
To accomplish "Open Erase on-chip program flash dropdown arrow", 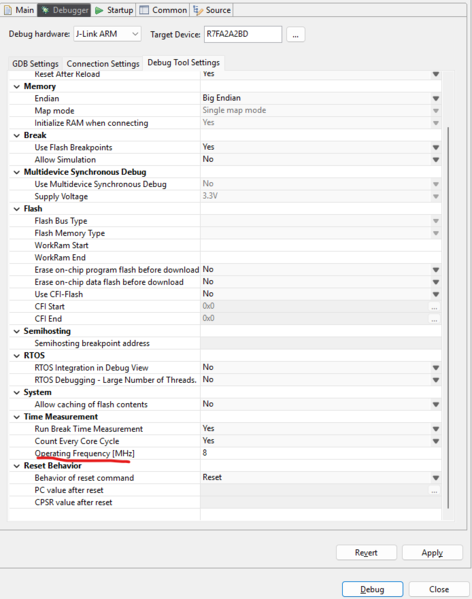I will 436,270.
